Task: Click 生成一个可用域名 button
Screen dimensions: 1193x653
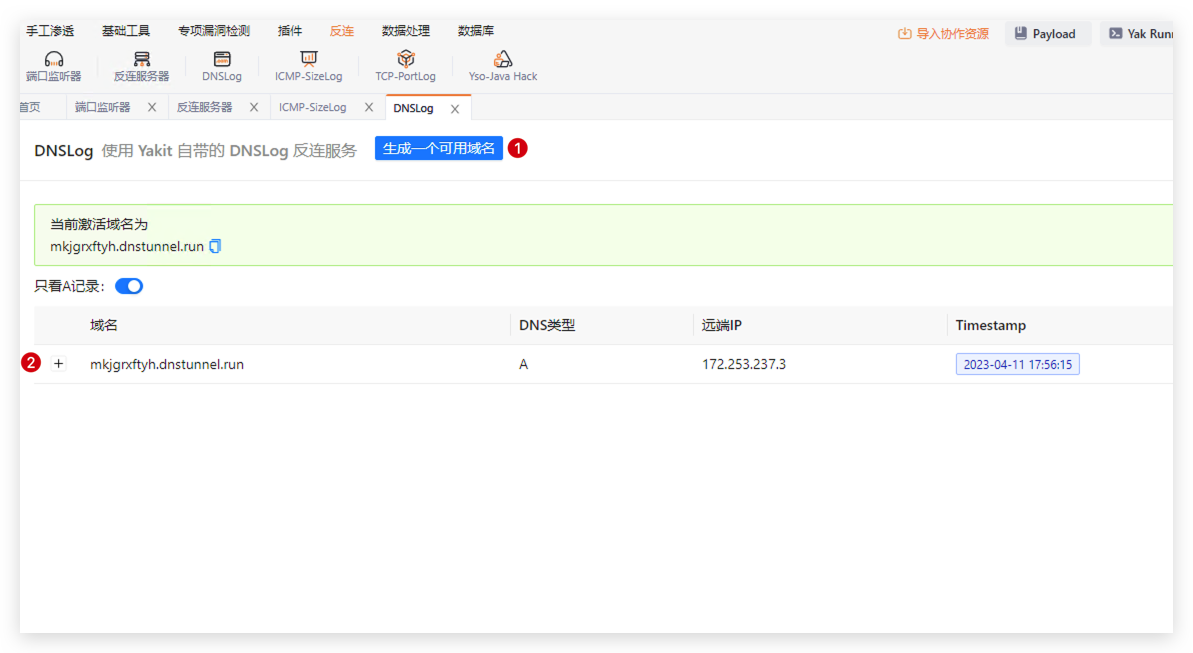Action: 438,148
